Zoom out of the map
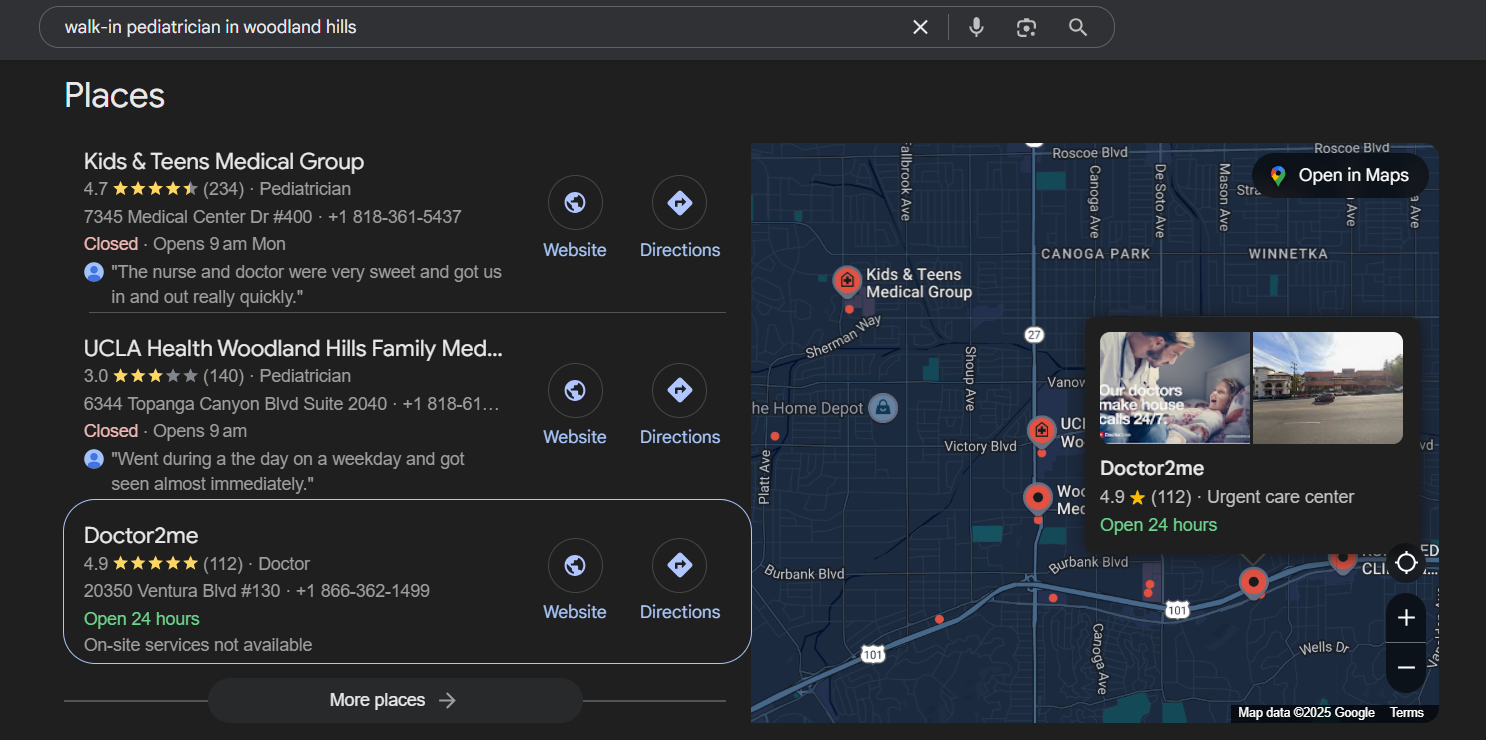The width and height of the screenshot is (1486, 740). coord(1406,668)
